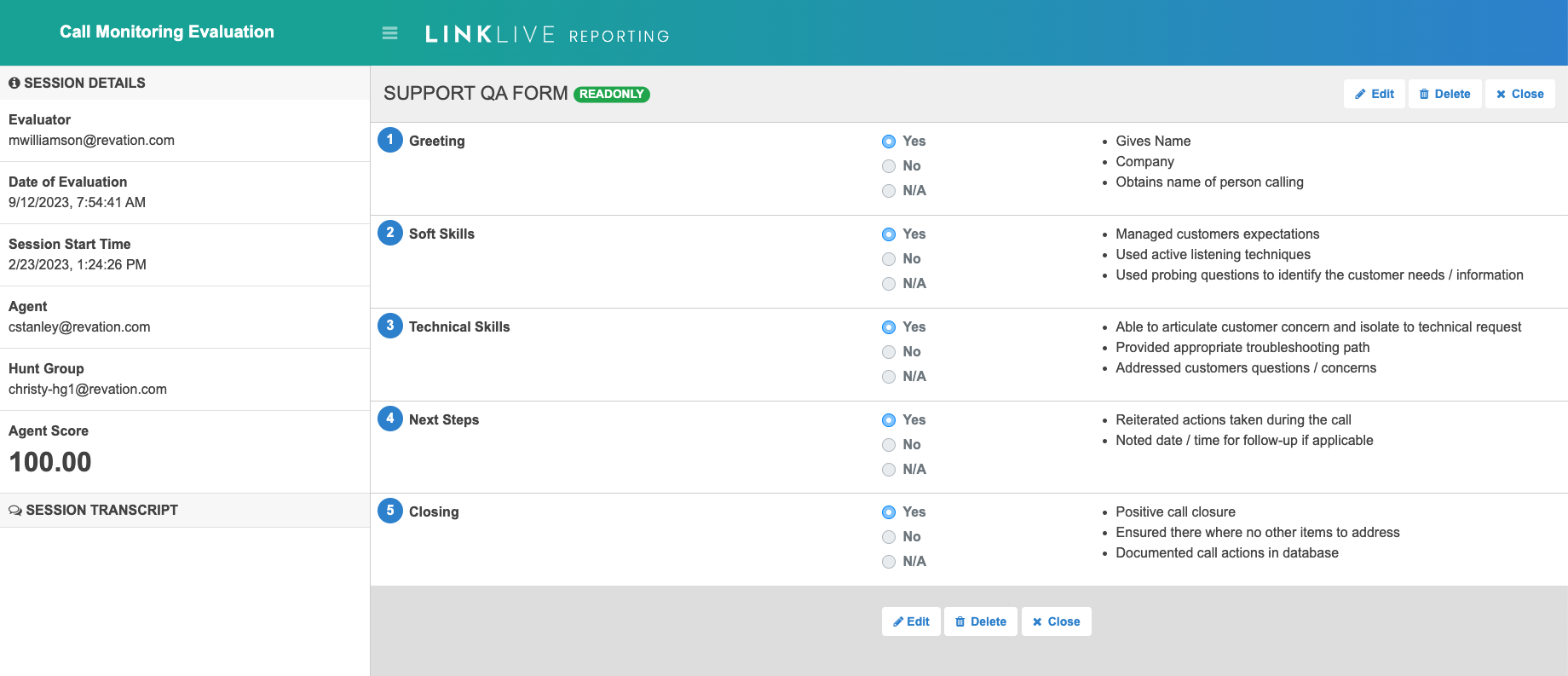Open the hamburger menu in the header
1568x676 pixels.
(x=389, y=33)
